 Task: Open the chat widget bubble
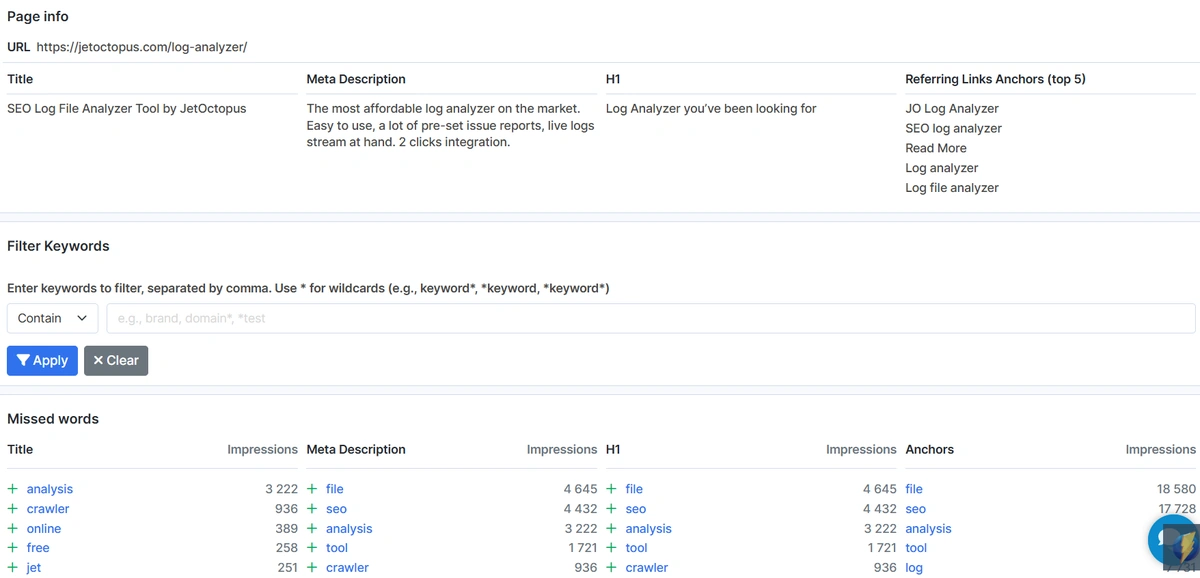1172,541
